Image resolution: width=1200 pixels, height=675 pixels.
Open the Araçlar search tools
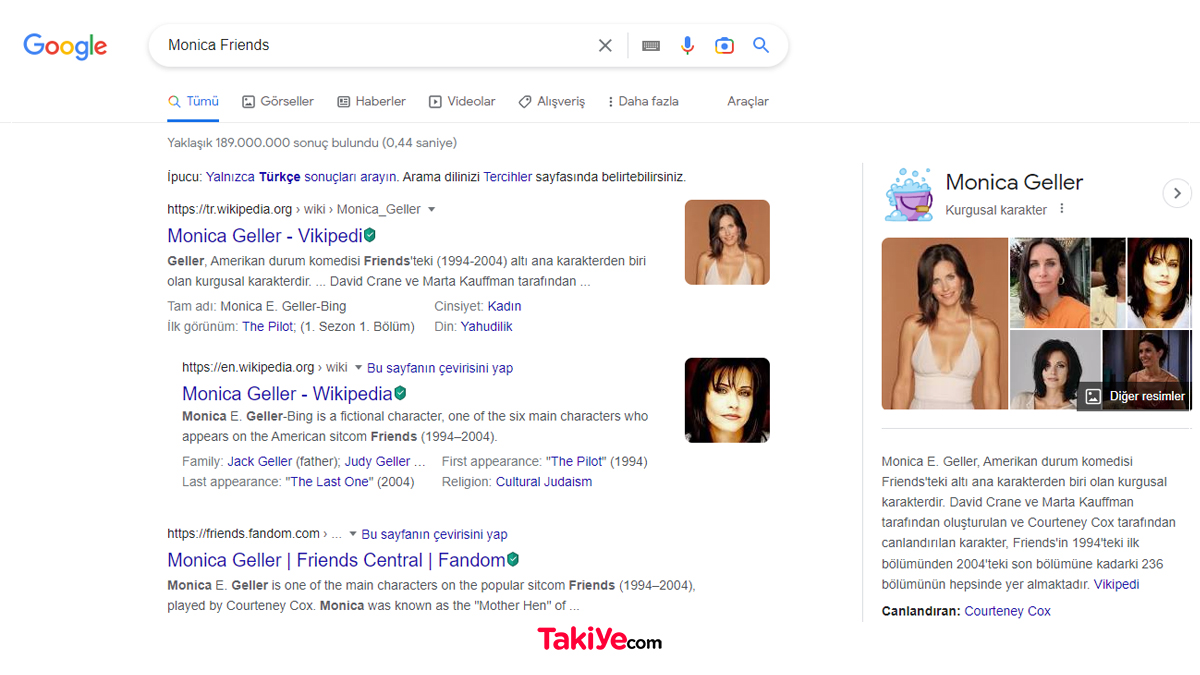(748, 101)
